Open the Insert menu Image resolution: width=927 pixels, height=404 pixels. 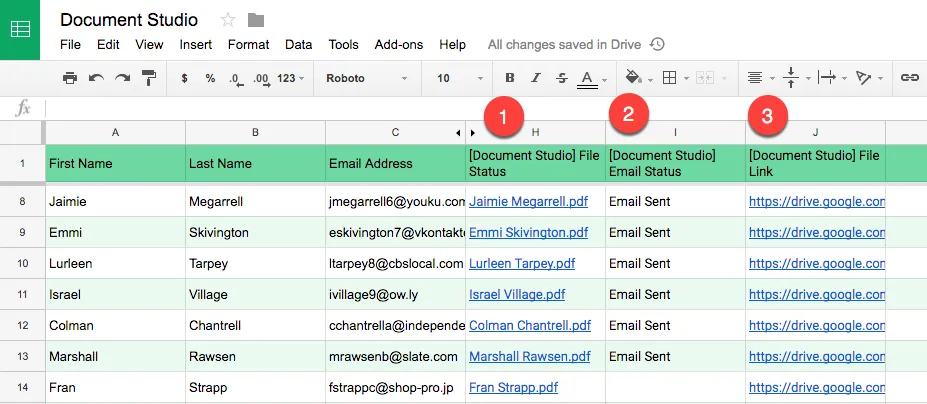pos(196,44)
